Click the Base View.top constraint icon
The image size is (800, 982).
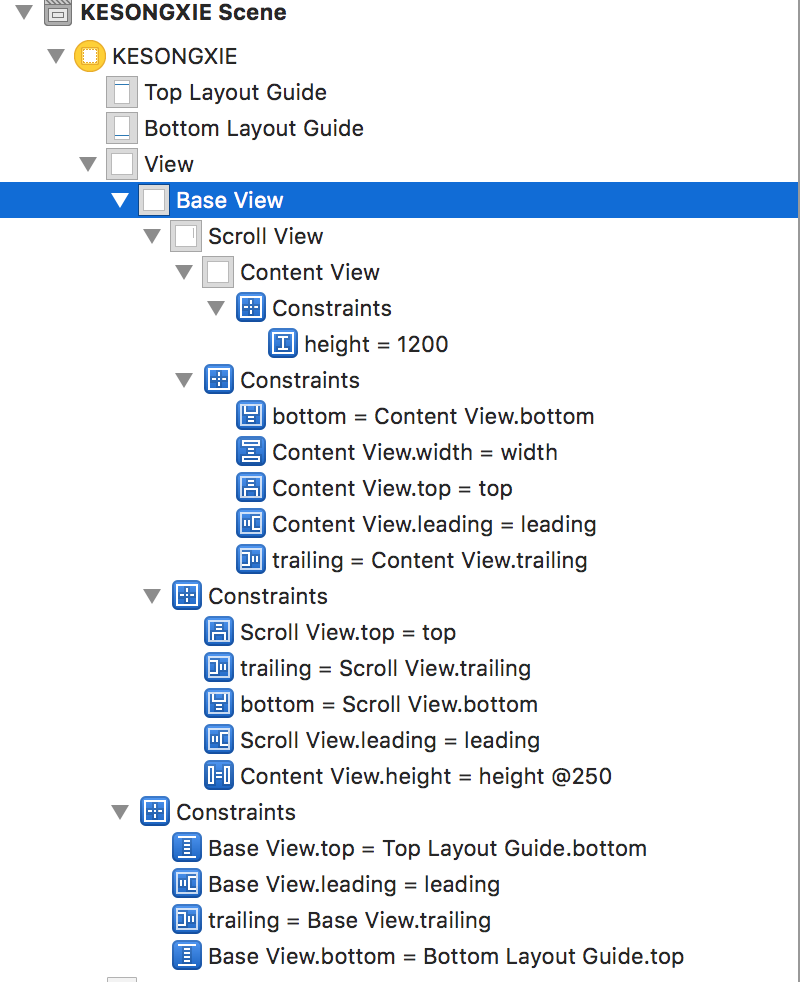[187, 848]
